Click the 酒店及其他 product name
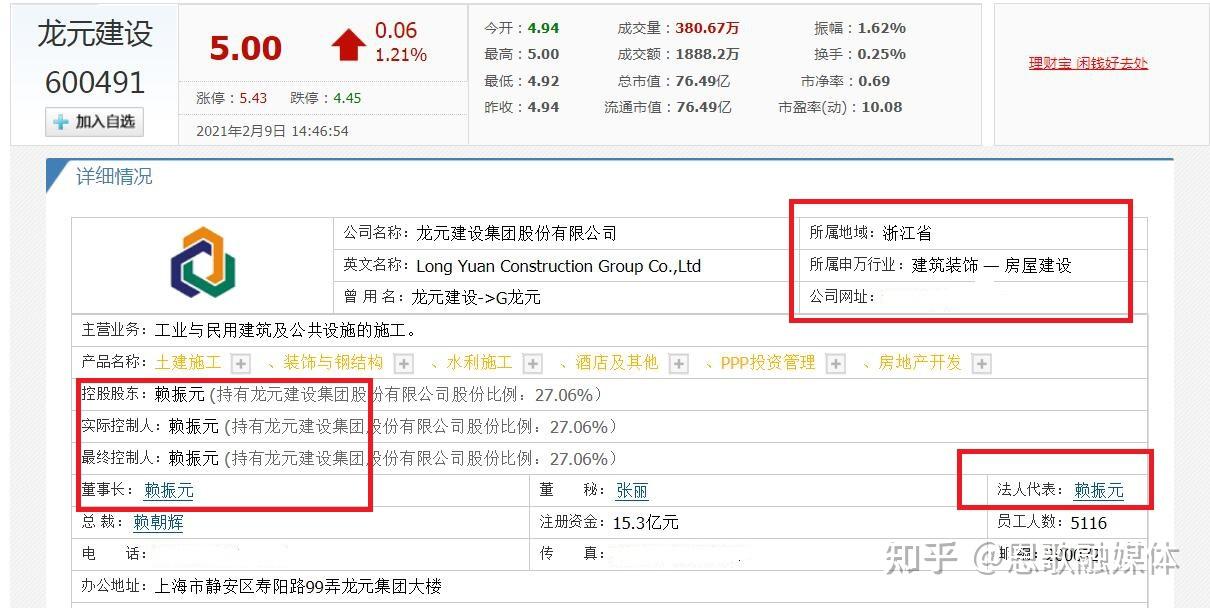Viewport: 1210px width, 608px height. (x=617, y=362)
